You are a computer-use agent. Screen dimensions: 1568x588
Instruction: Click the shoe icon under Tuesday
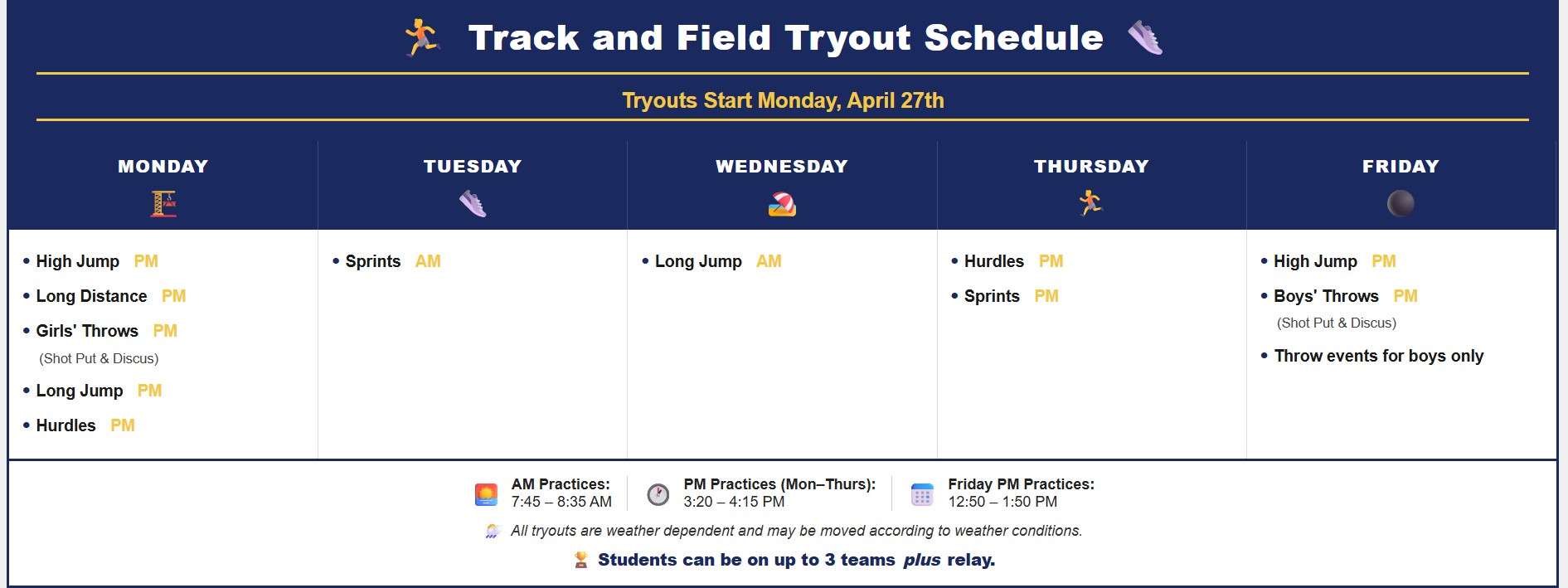tap(473, 204)
